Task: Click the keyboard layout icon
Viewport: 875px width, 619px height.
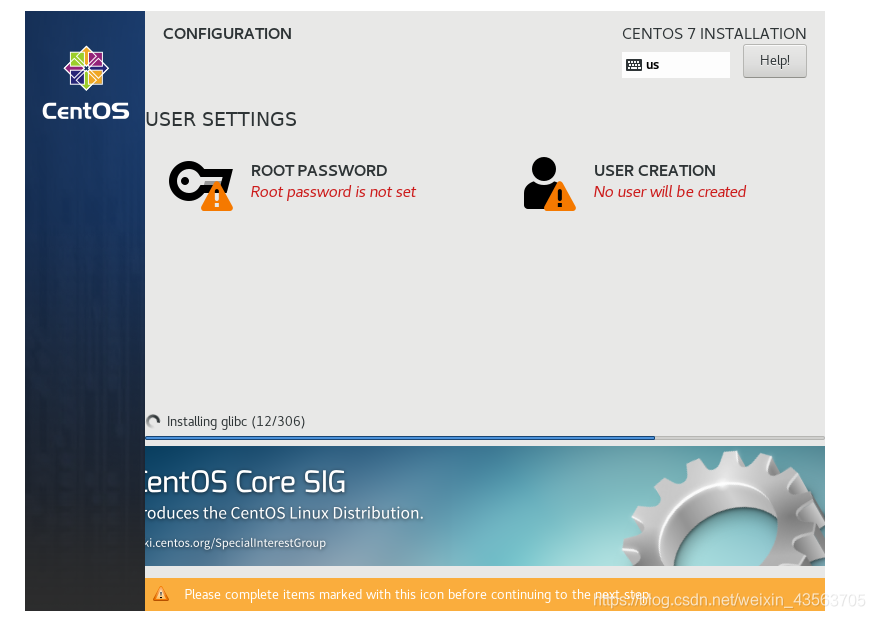Action: pyautogui.click(x=634, y=65)
